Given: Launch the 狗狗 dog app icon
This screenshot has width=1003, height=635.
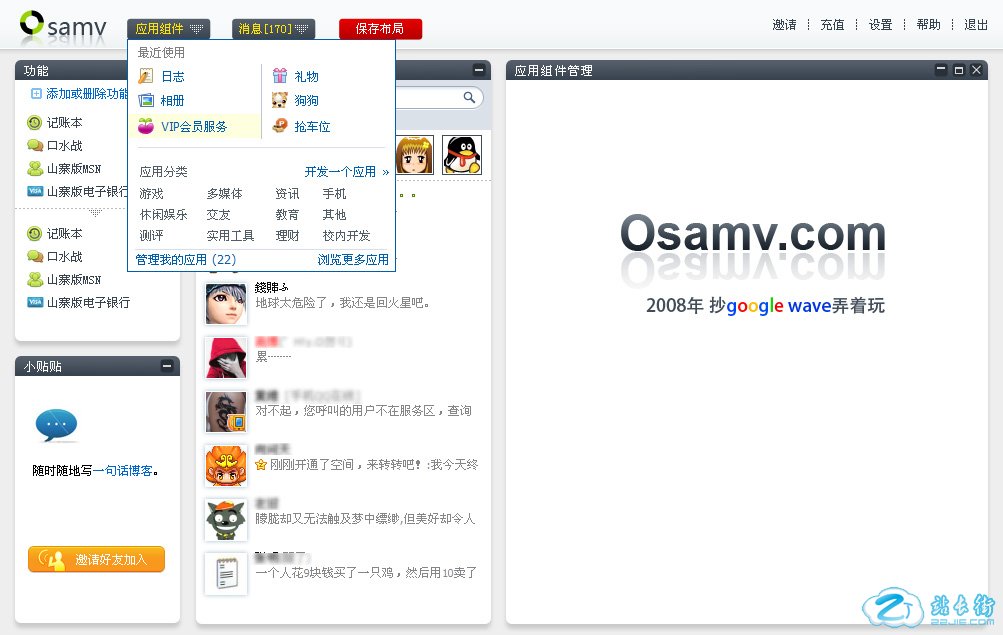Looking at the screenshot, I should pos(280,100).
